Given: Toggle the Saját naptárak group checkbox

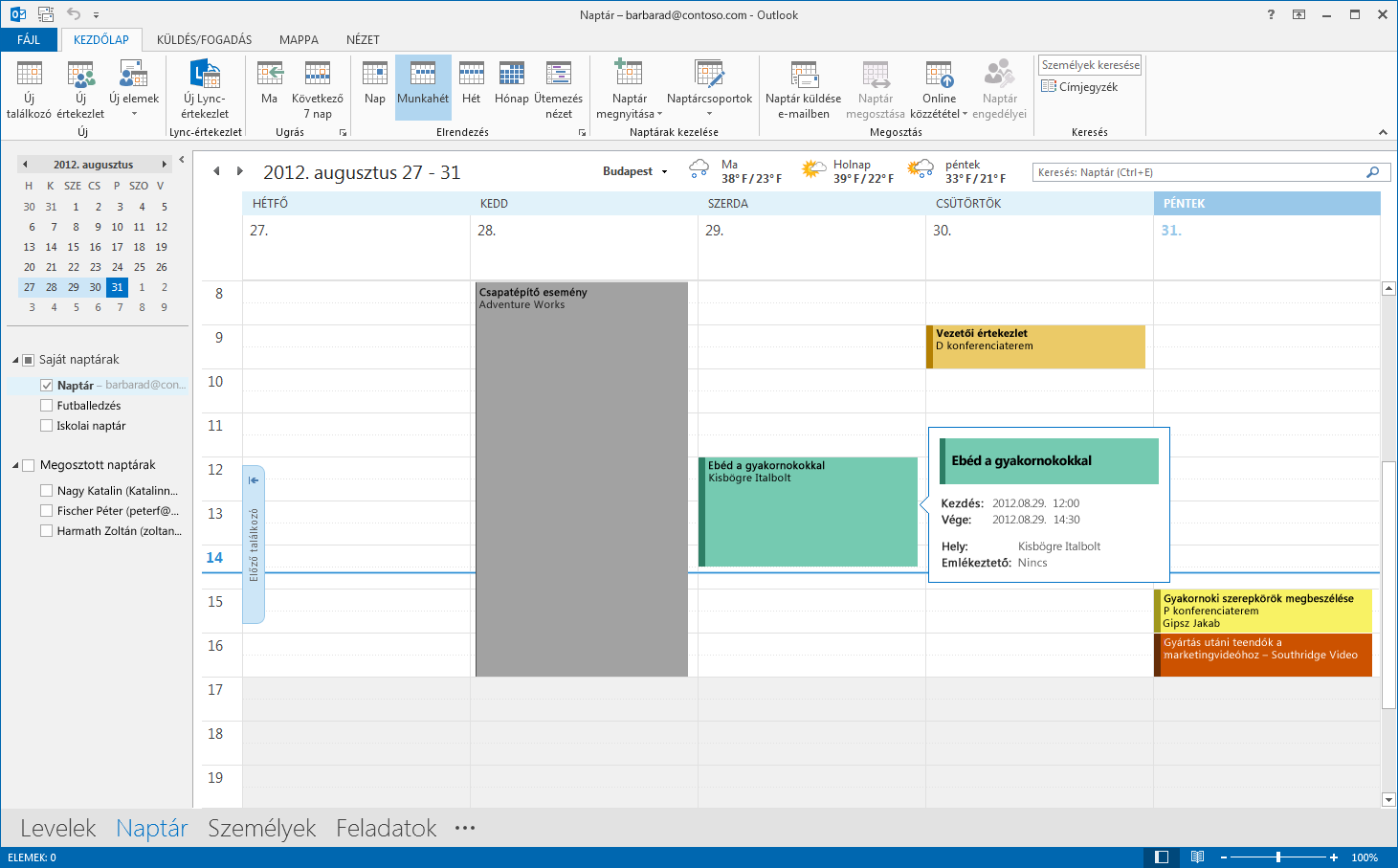Looking at the screenshot, I should [29, 360].
